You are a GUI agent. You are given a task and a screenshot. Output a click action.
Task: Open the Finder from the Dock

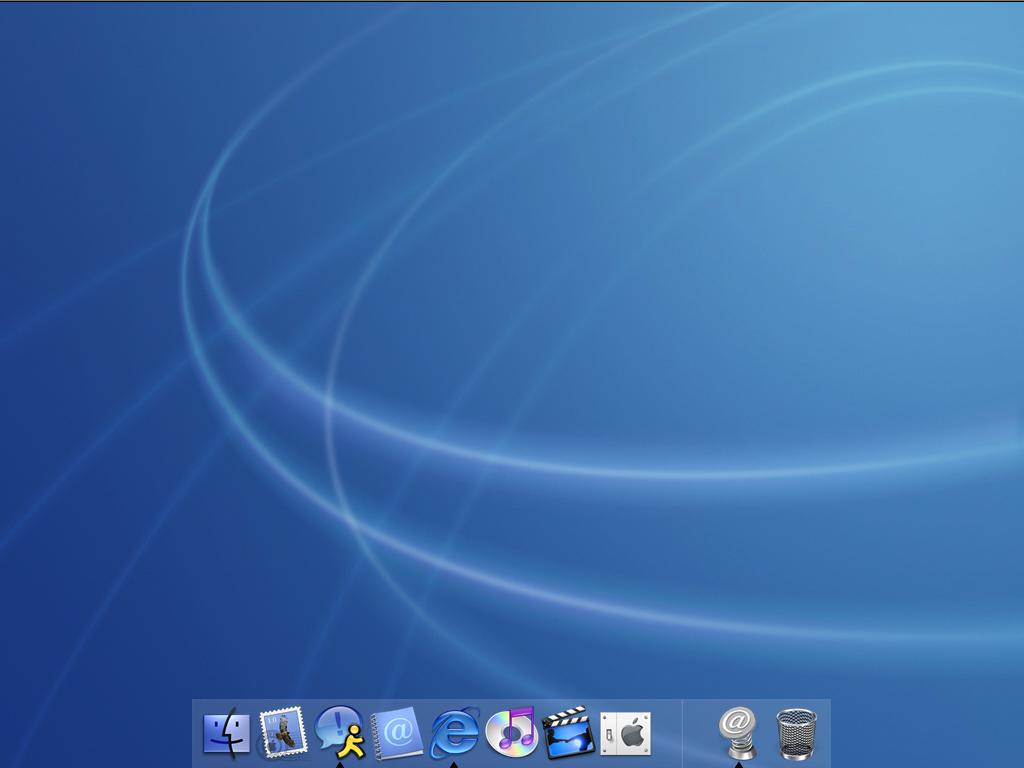[225, 733]
